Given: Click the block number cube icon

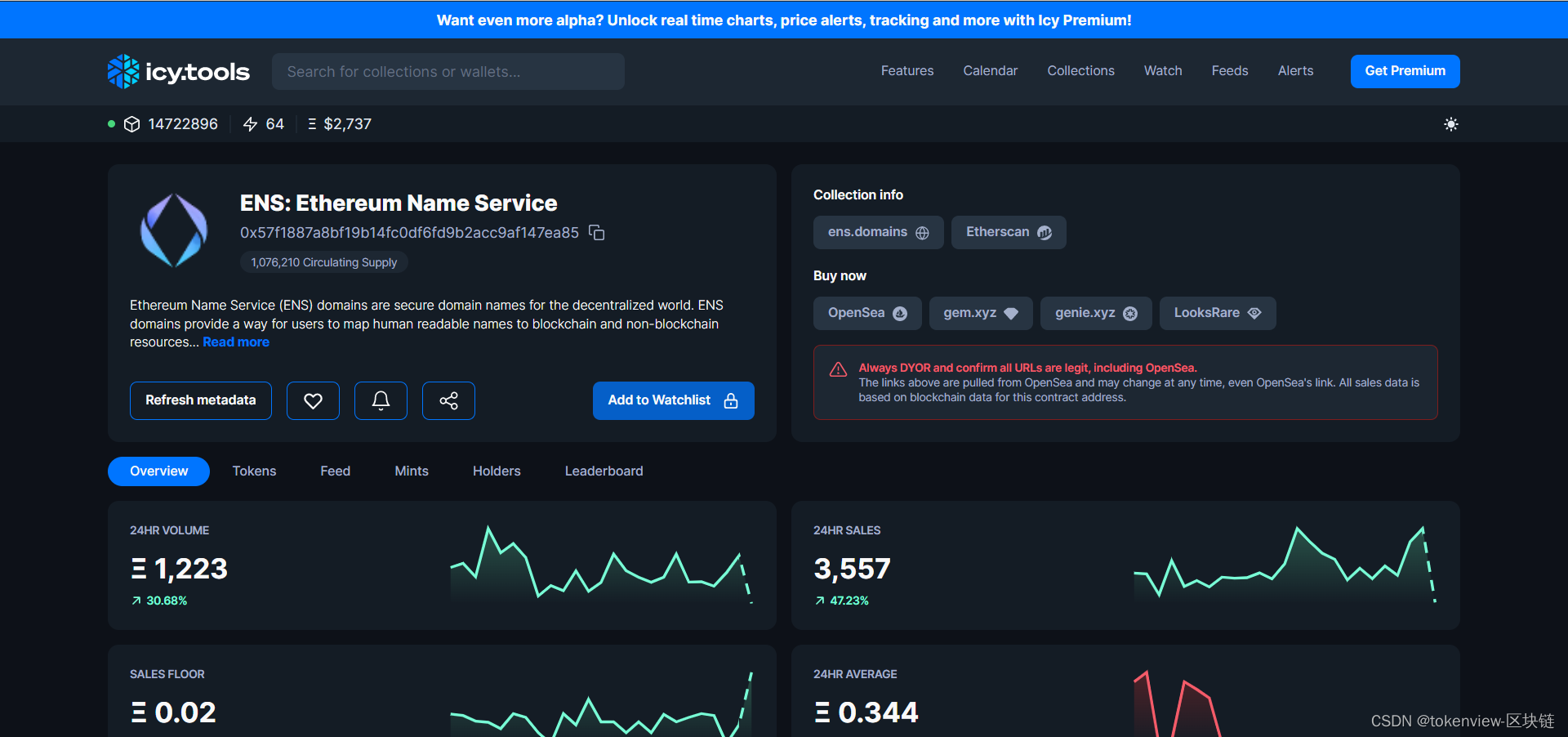Looking at the screenshot, I should click(131, 124).
